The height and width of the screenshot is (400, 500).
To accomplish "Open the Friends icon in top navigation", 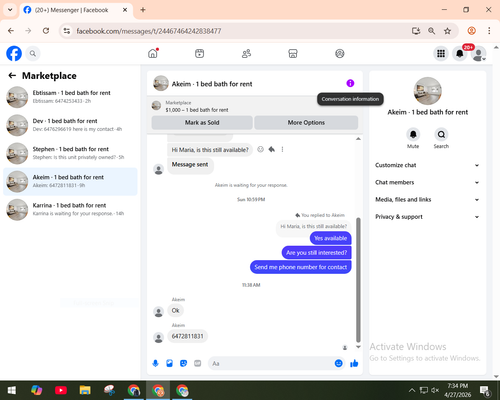I will [x=246, y=53].
